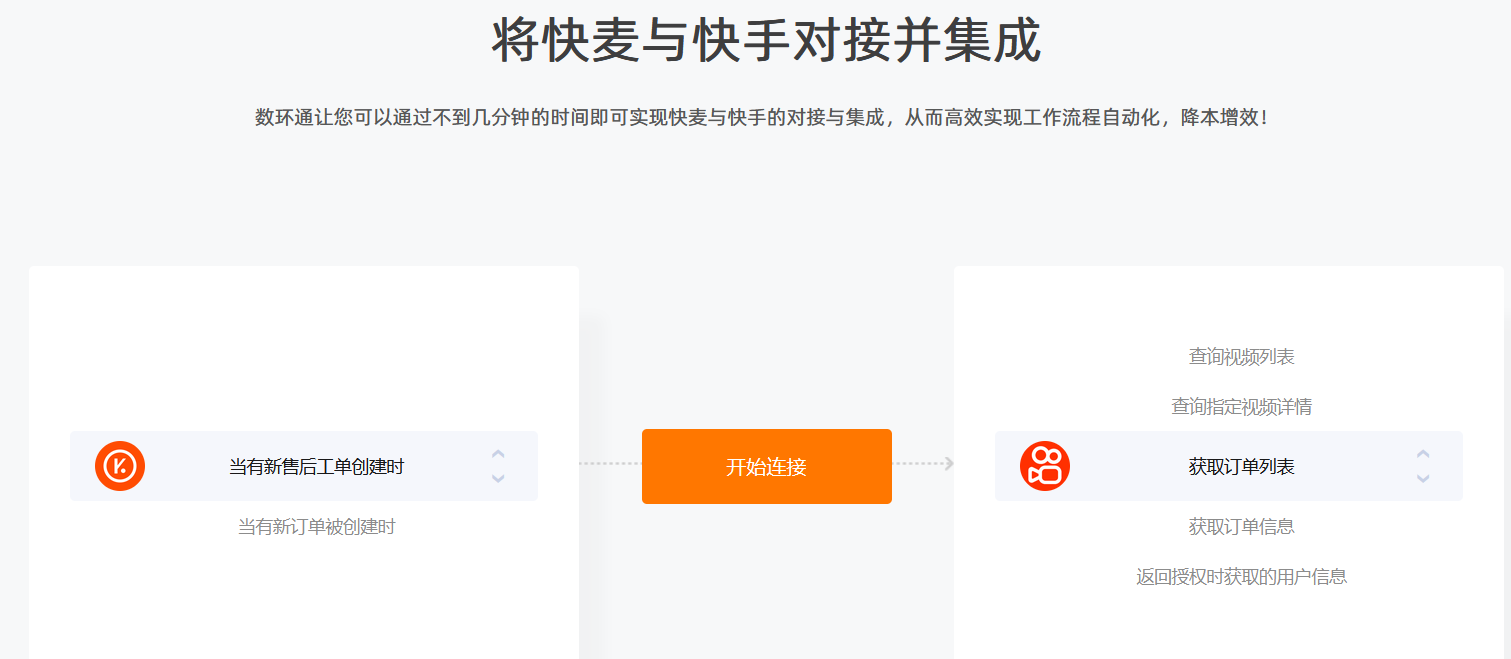1511x659 pixels.
Task: Click the description text starting with 数环通
Action: pyautogui.click(x=767, y=118)
